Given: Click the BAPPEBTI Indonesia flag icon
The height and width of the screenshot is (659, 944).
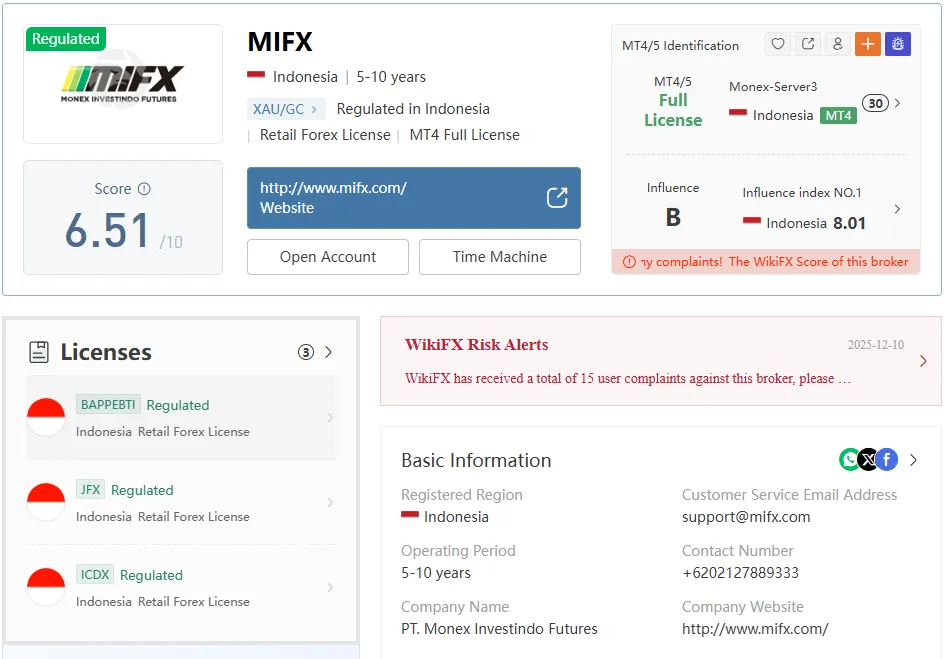Looking at the screenshot, I should [46, 417].
